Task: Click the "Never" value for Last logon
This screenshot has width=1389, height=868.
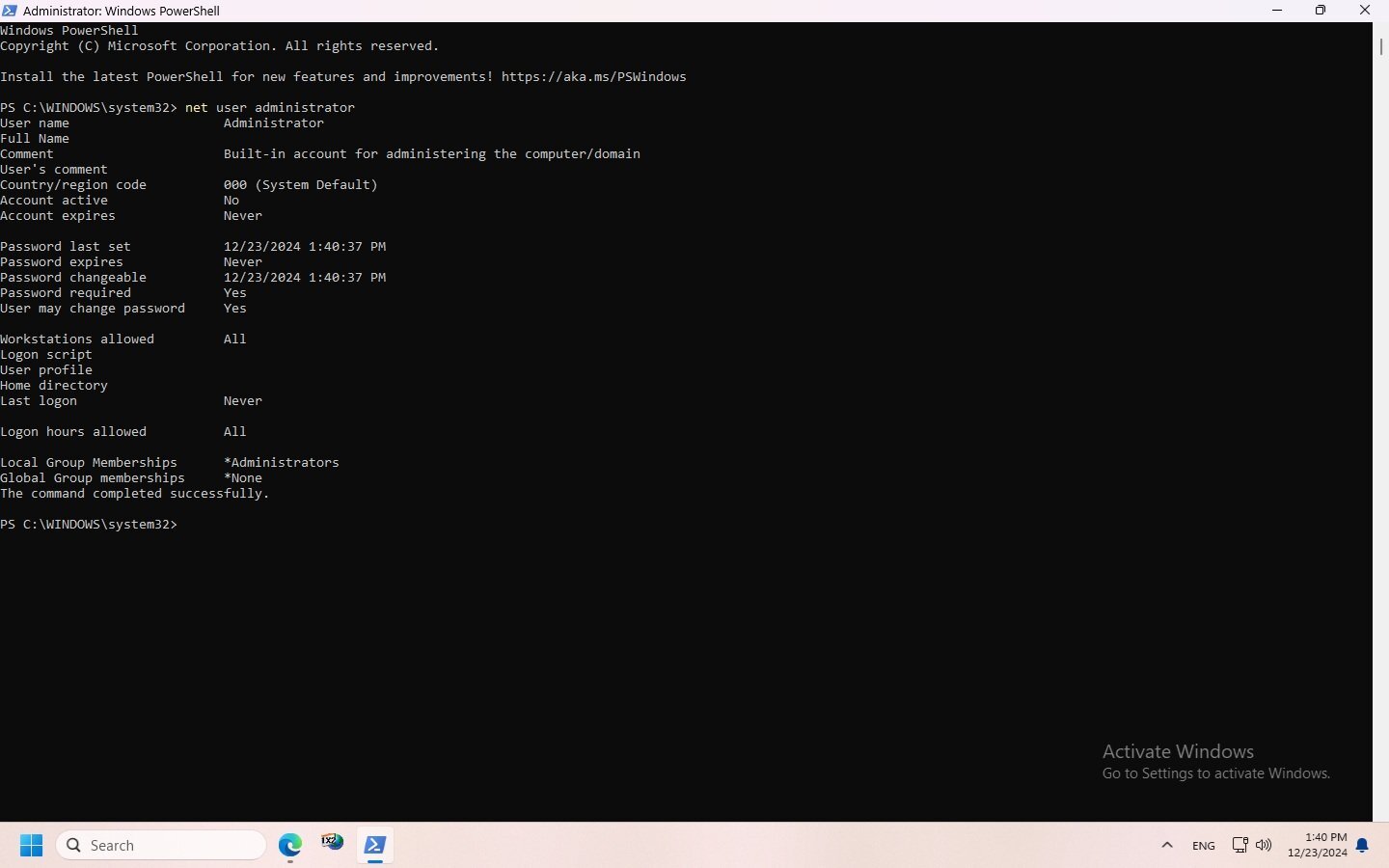Action: 243,401
